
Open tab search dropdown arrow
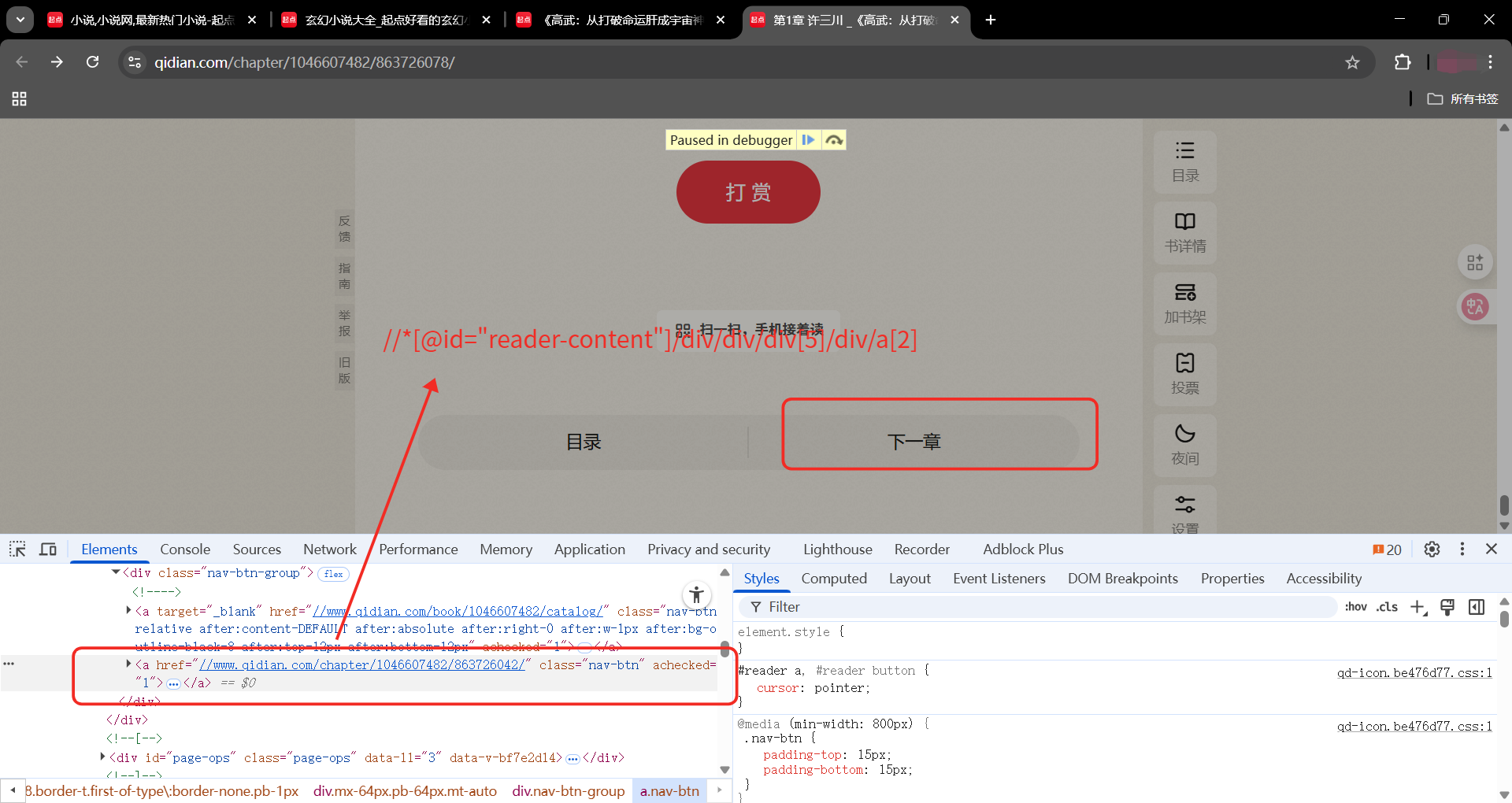[20, 20]
